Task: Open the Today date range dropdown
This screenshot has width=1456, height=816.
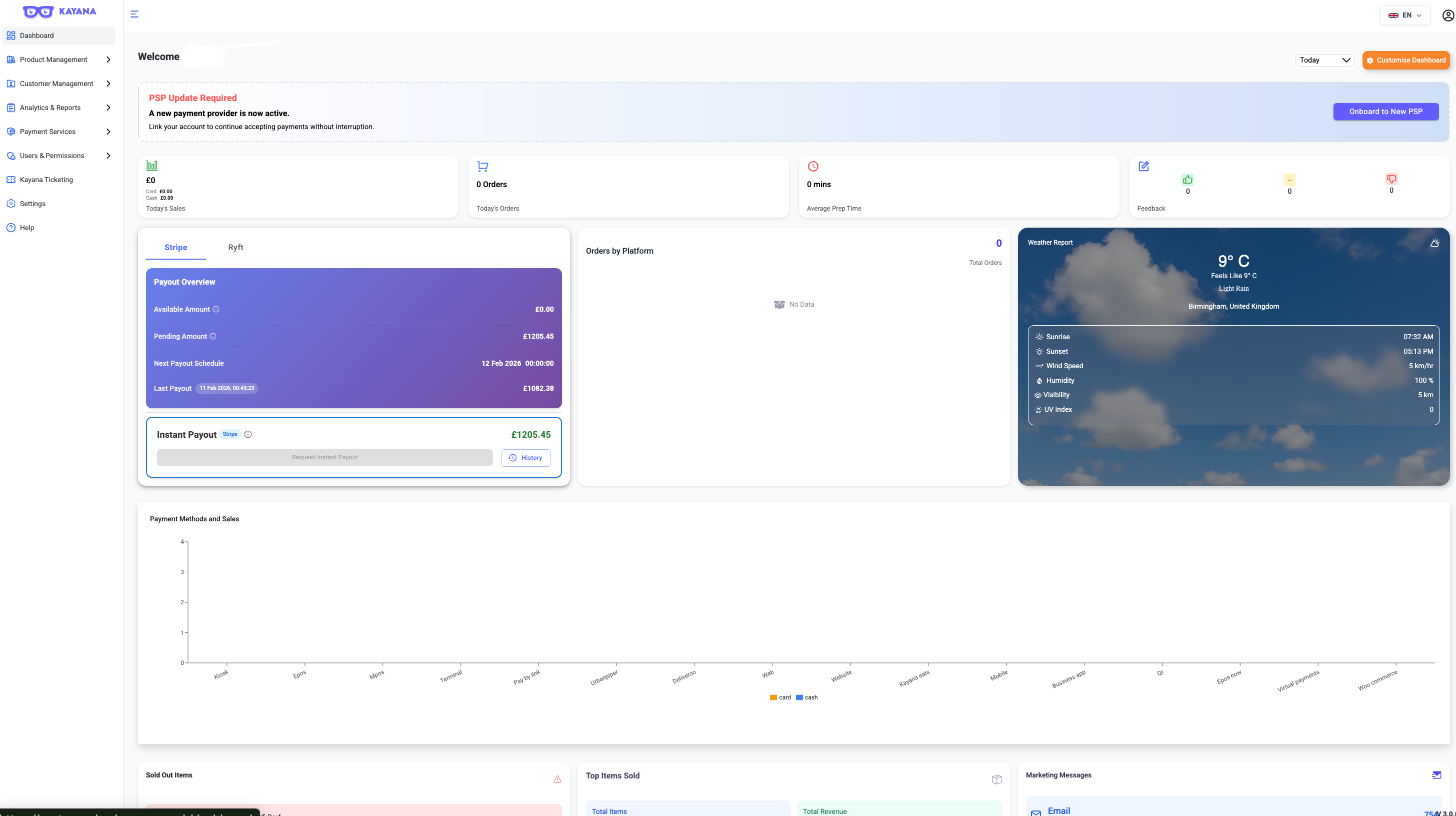Action: [1324, 60]
